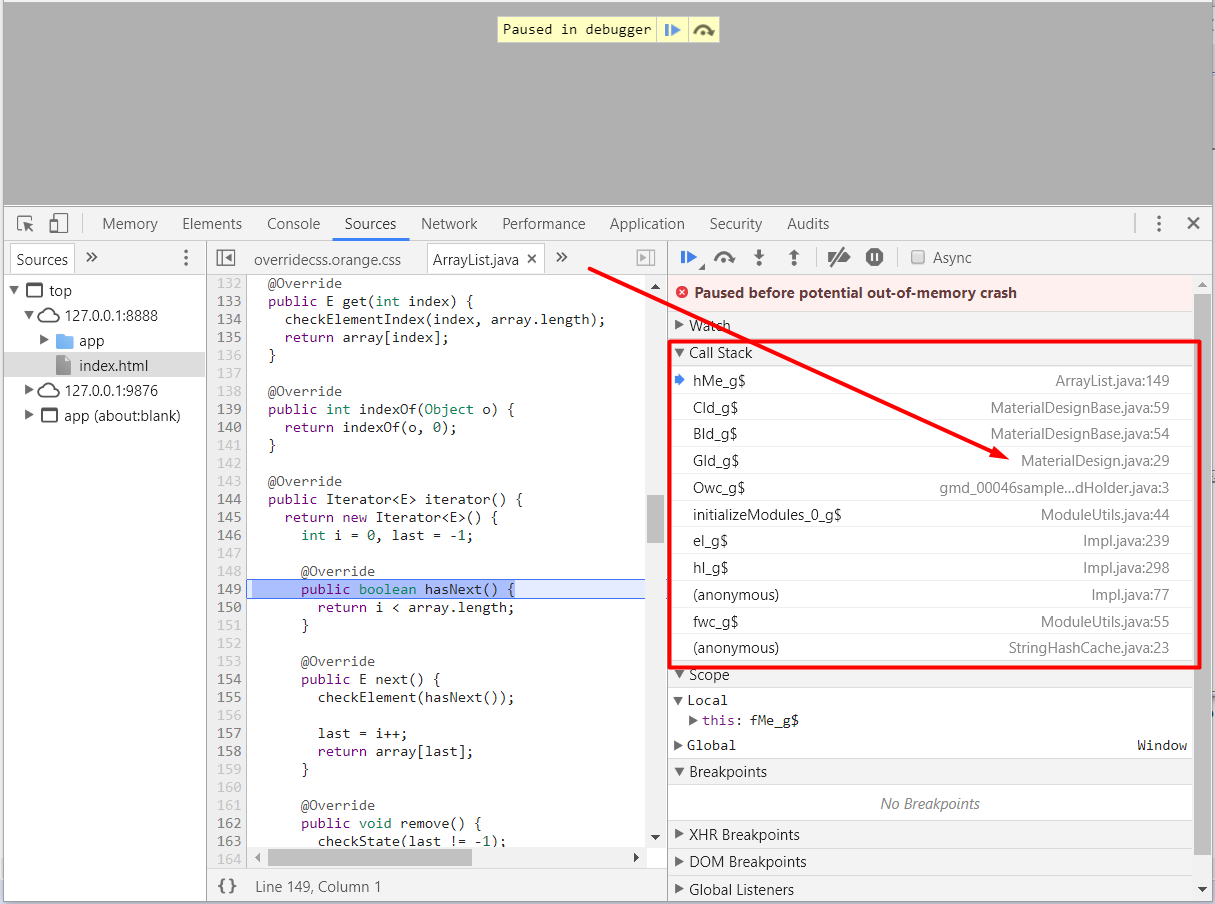Select the Owc_g$ call stack frame

[x=930, y=488]
